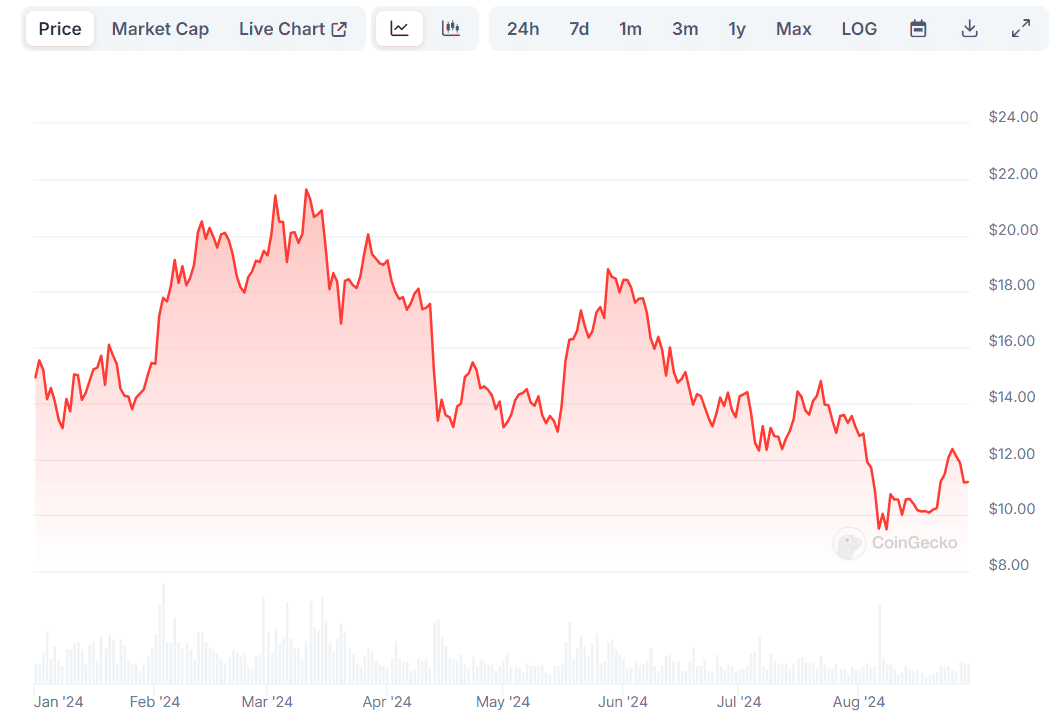
Task: Toggle the LOG scale option
Action: 859,29
